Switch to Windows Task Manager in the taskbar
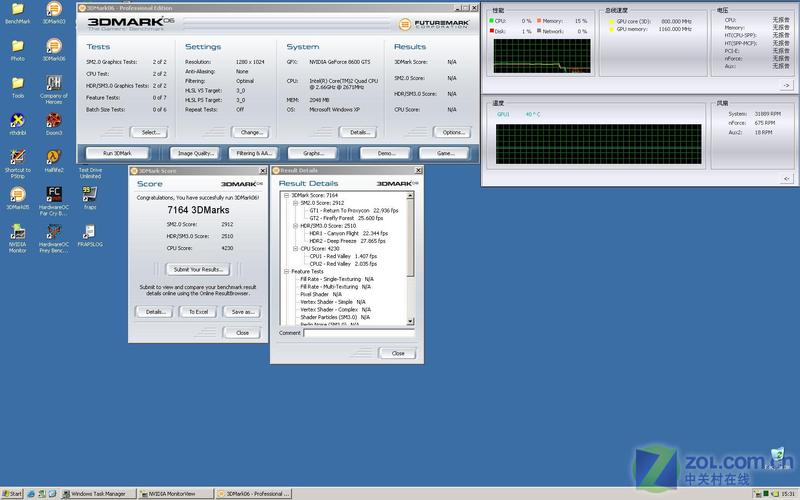This screenshot has height=500, width=800. 98,493
